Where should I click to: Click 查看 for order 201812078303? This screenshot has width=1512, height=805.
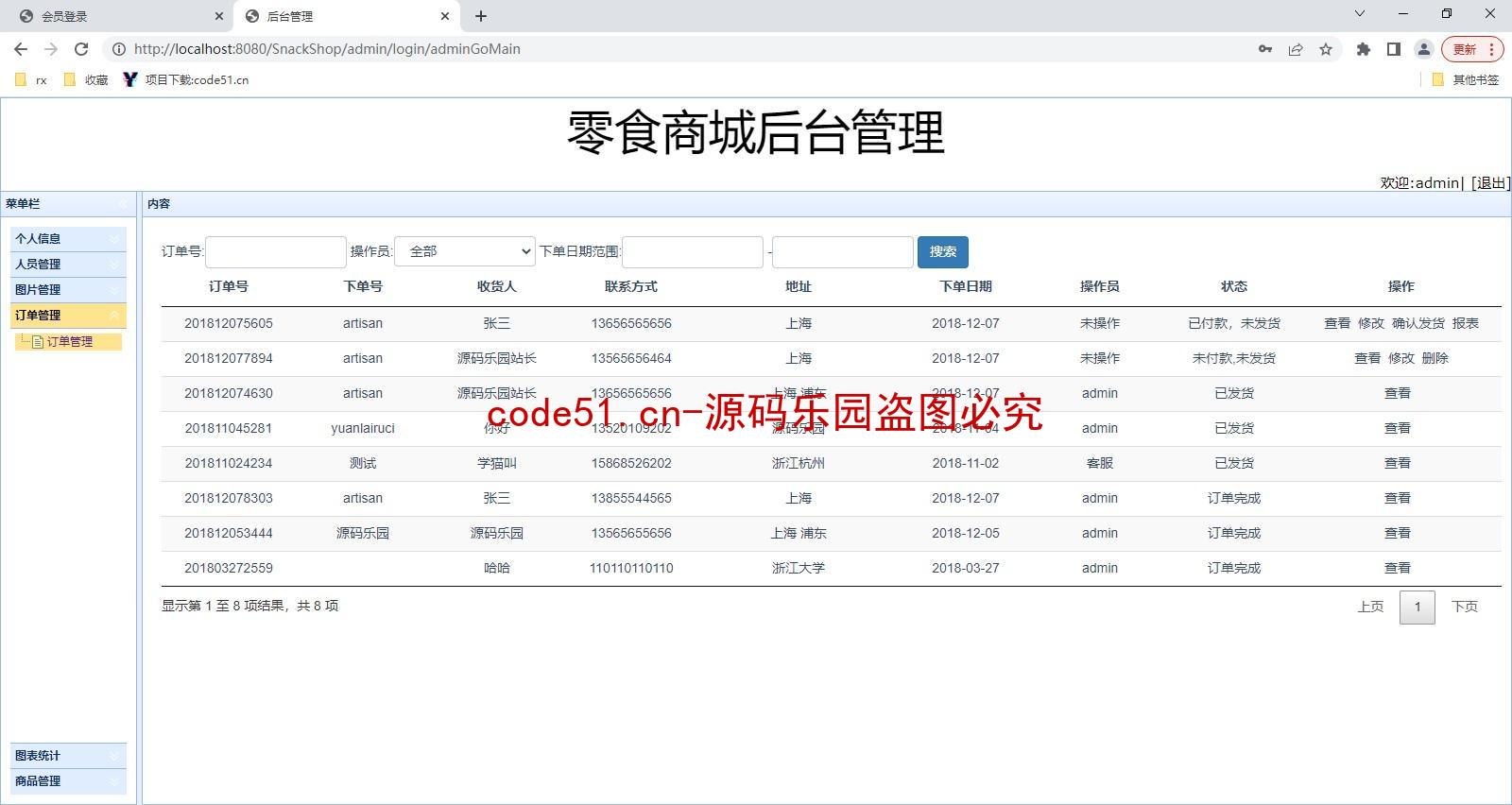pos(1398,498)
